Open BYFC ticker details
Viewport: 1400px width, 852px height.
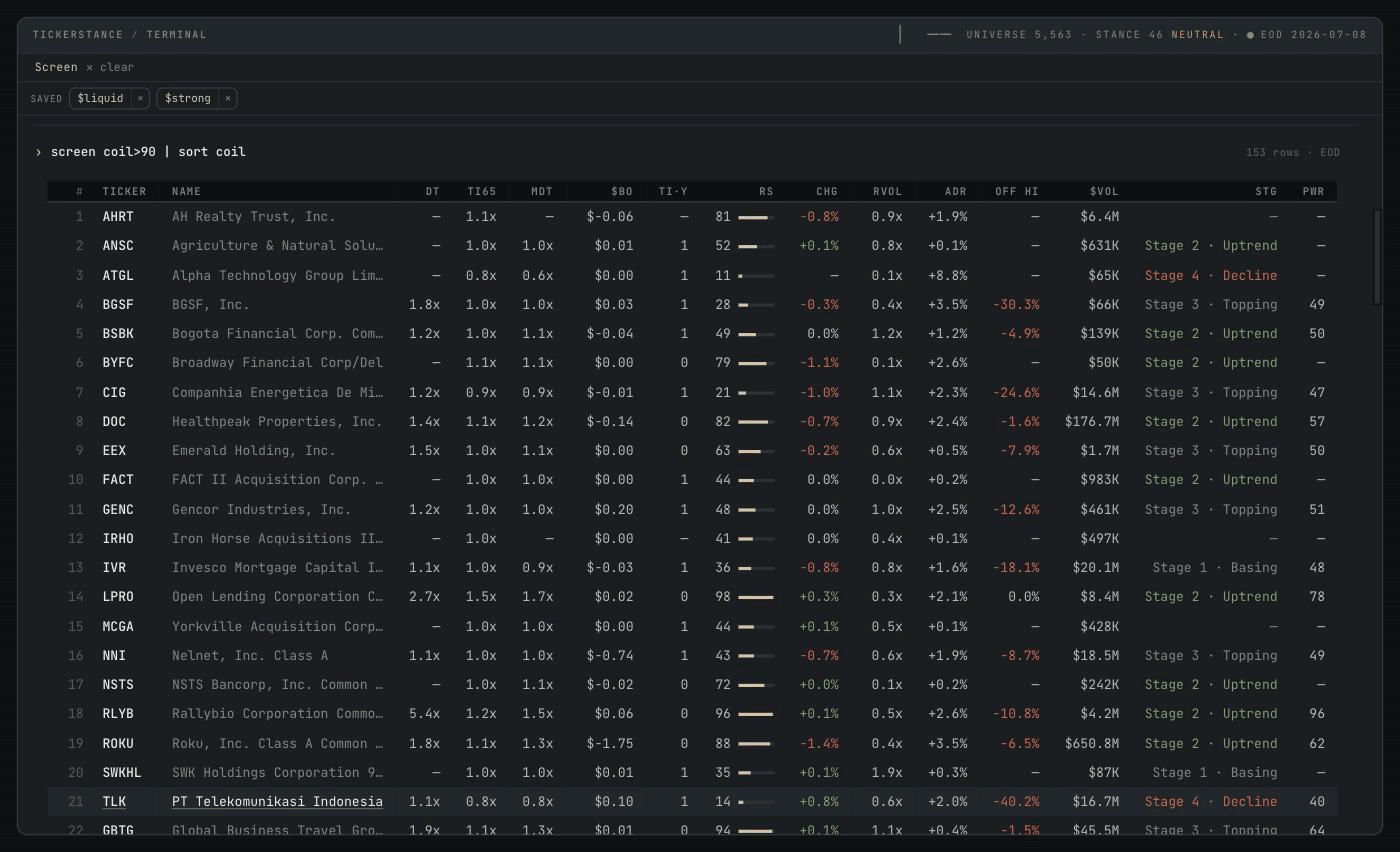pyautogui.click(x=118, y=362)
